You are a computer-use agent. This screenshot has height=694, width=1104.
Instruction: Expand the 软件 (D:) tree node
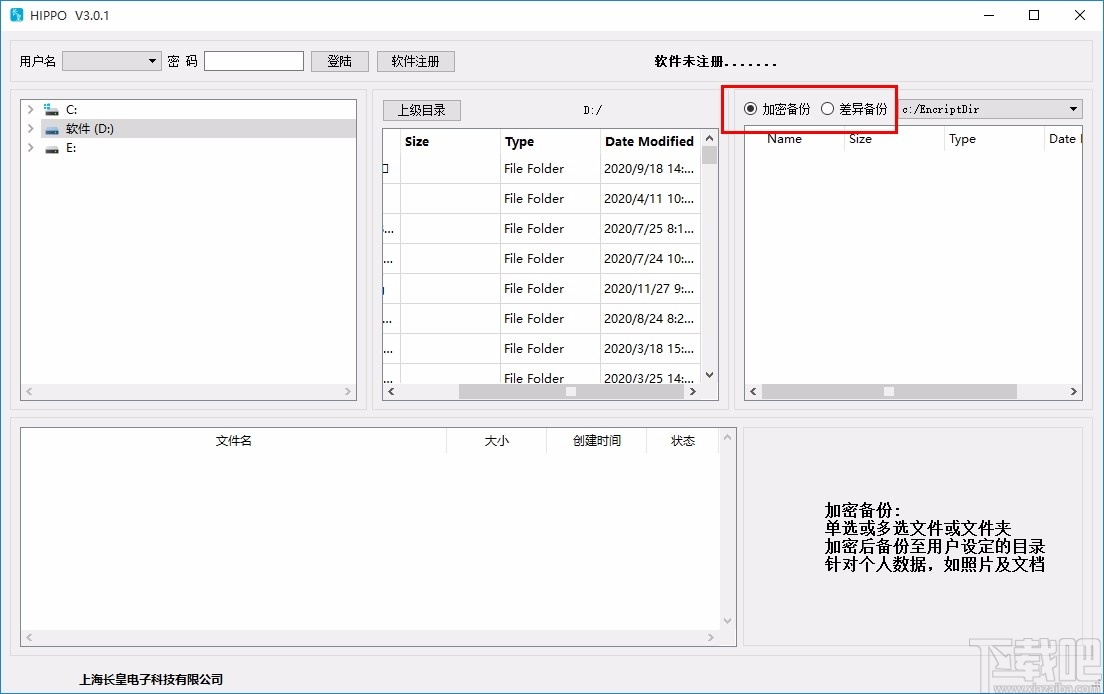(30, 128)
